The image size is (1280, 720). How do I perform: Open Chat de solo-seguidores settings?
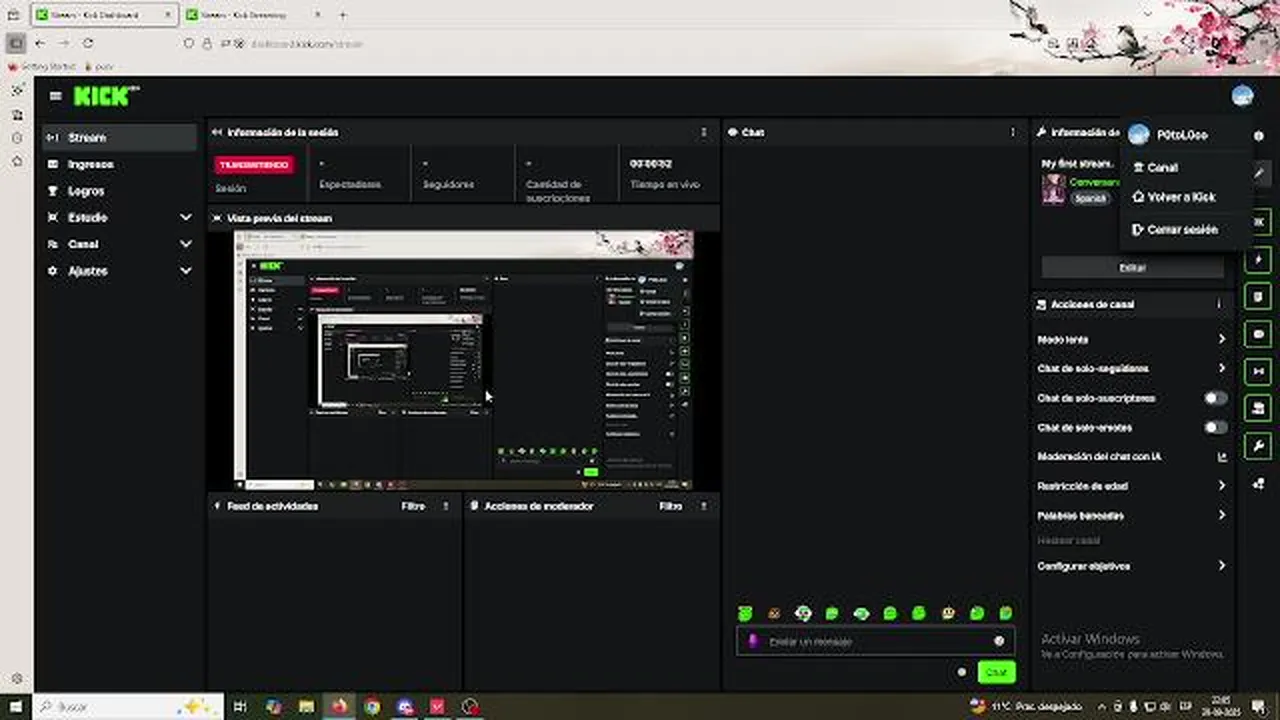pyautogui.click(x=1132, y=369)
